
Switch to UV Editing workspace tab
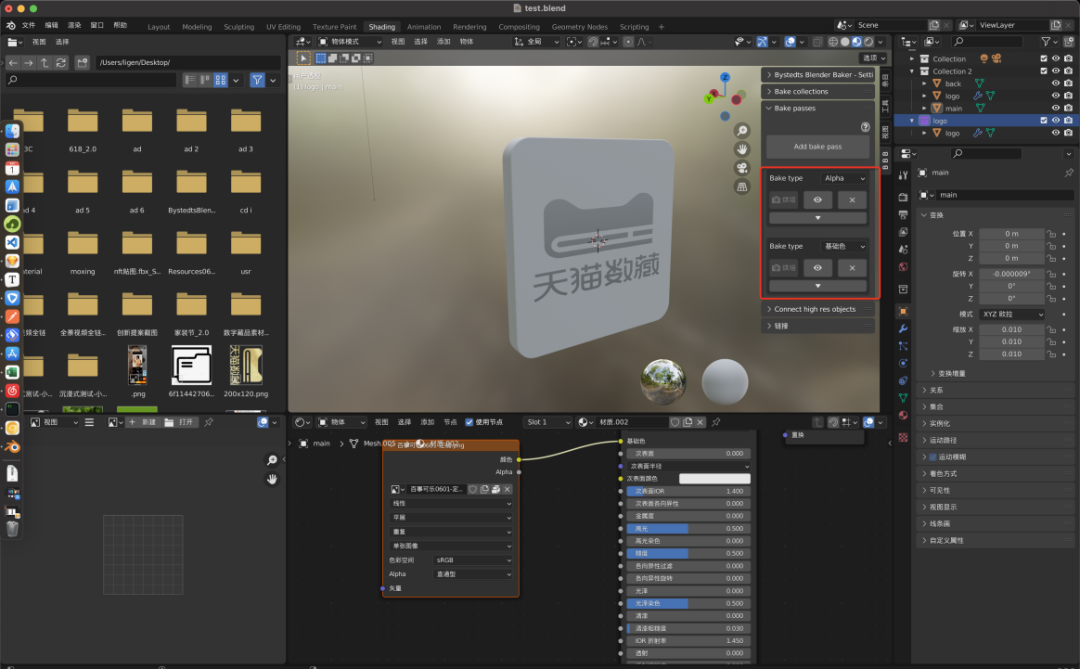coord(283,27)
